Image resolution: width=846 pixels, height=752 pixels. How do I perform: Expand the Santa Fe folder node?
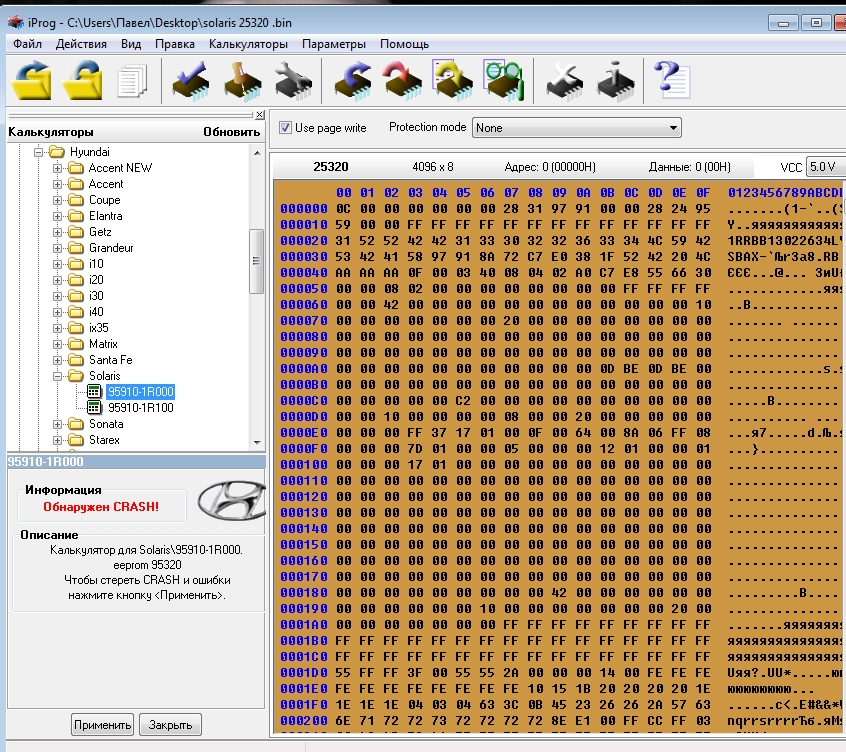point(58,360)
